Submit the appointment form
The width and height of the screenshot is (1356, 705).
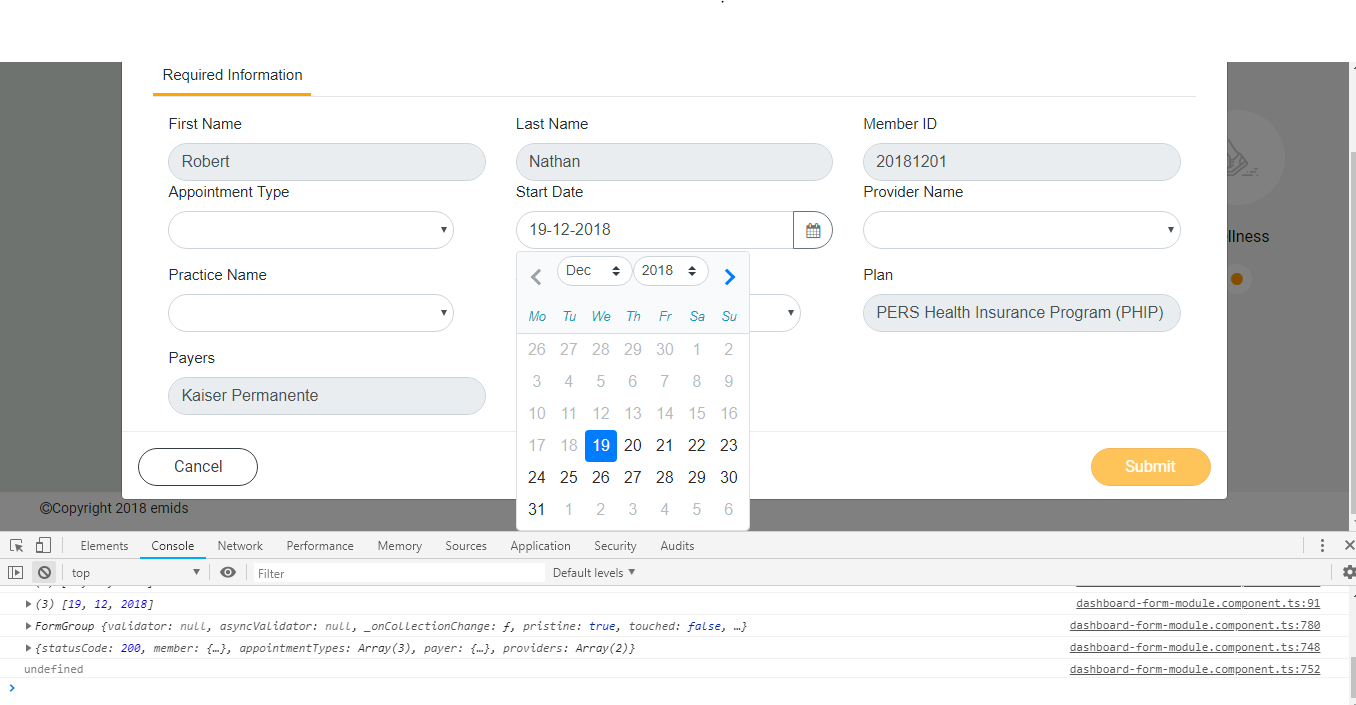coord(1150,466)
